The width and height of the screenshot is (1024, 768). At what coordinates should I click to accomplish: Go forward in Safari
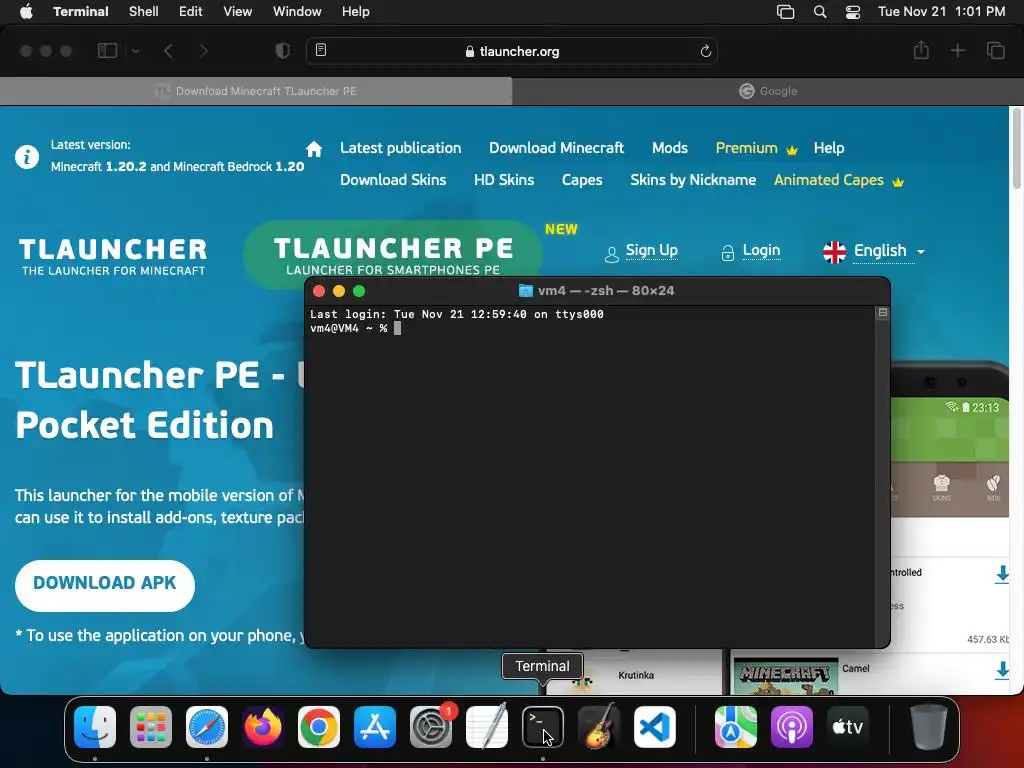pos(203,51)
